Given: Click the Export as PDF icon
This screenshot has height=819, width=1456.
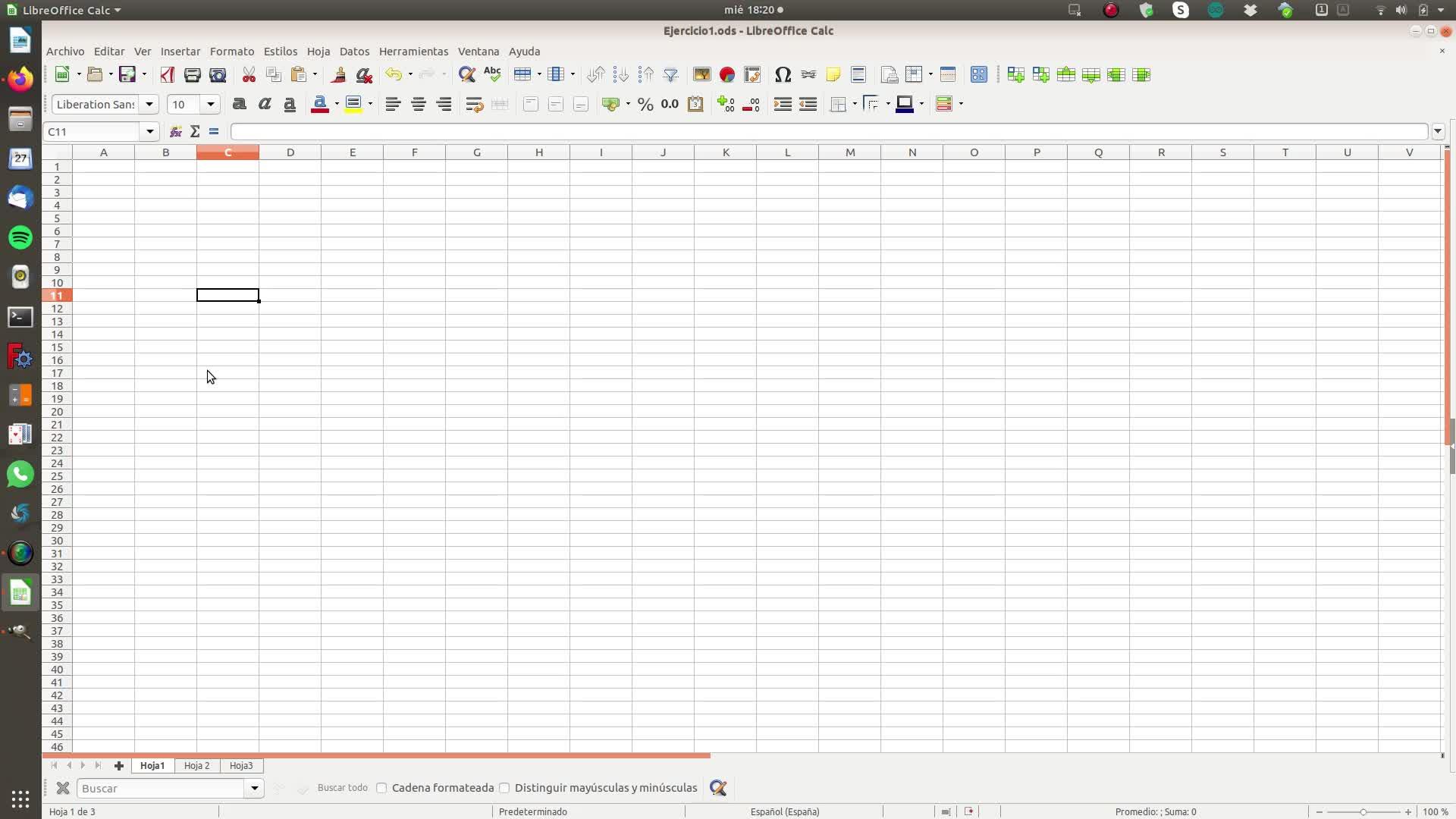Looking at the screenshot, I should 168,74.
